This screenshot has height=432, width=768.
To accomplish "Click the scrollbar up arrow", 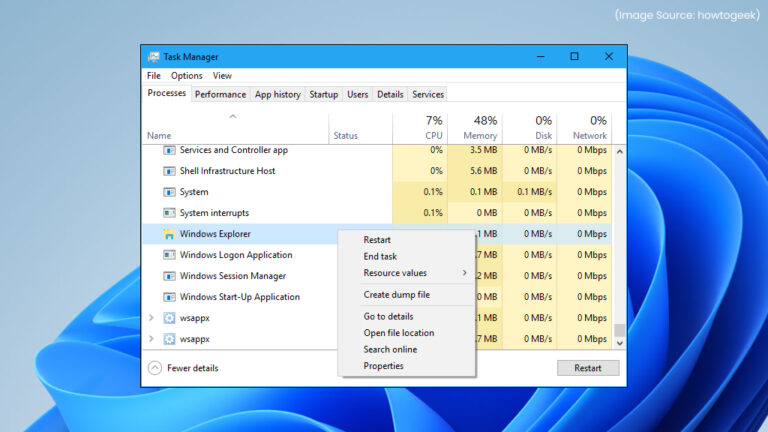I will coord(620,152).
